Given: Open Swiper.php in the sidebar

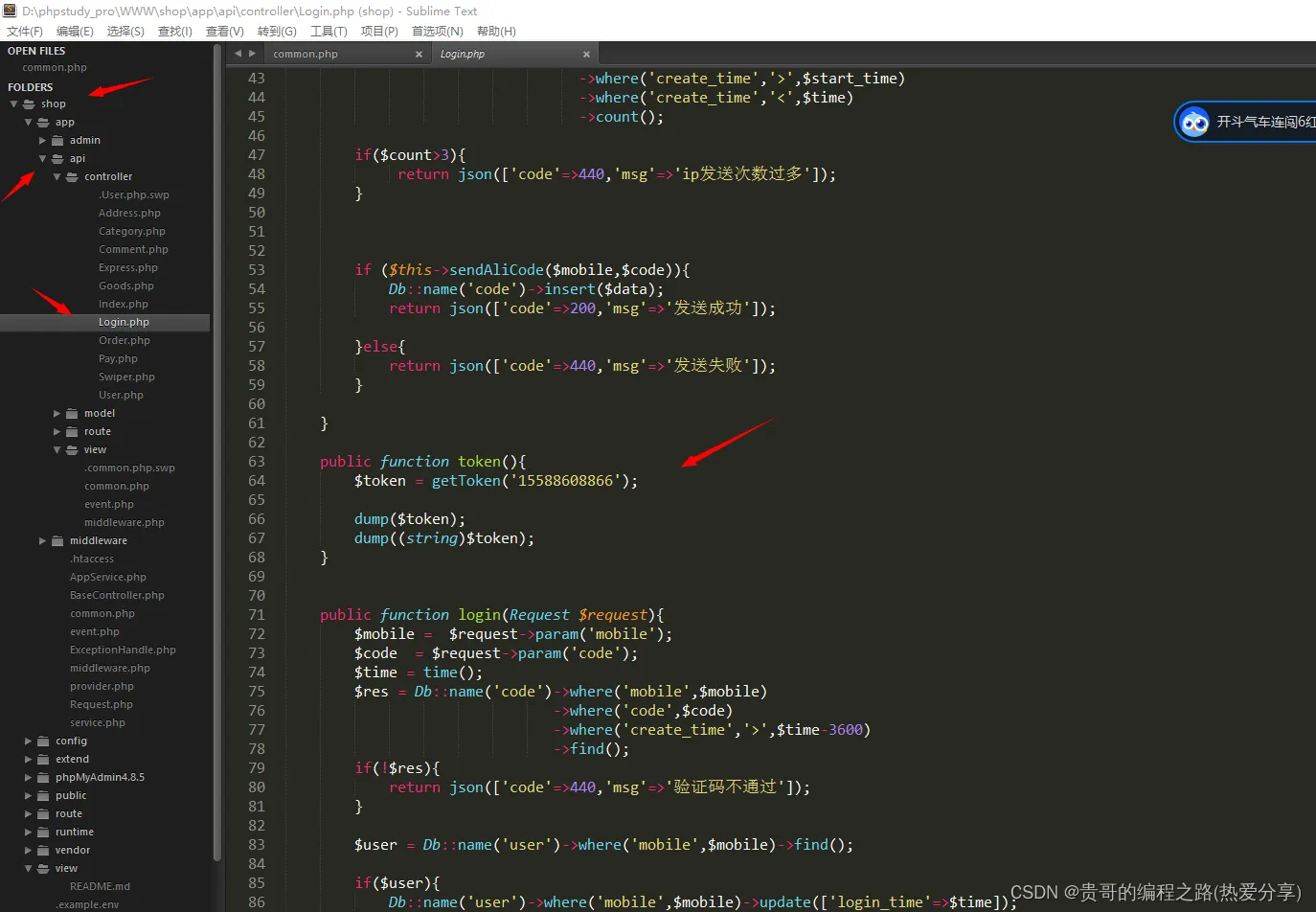Looking at the screenshot, I should 126,376.
